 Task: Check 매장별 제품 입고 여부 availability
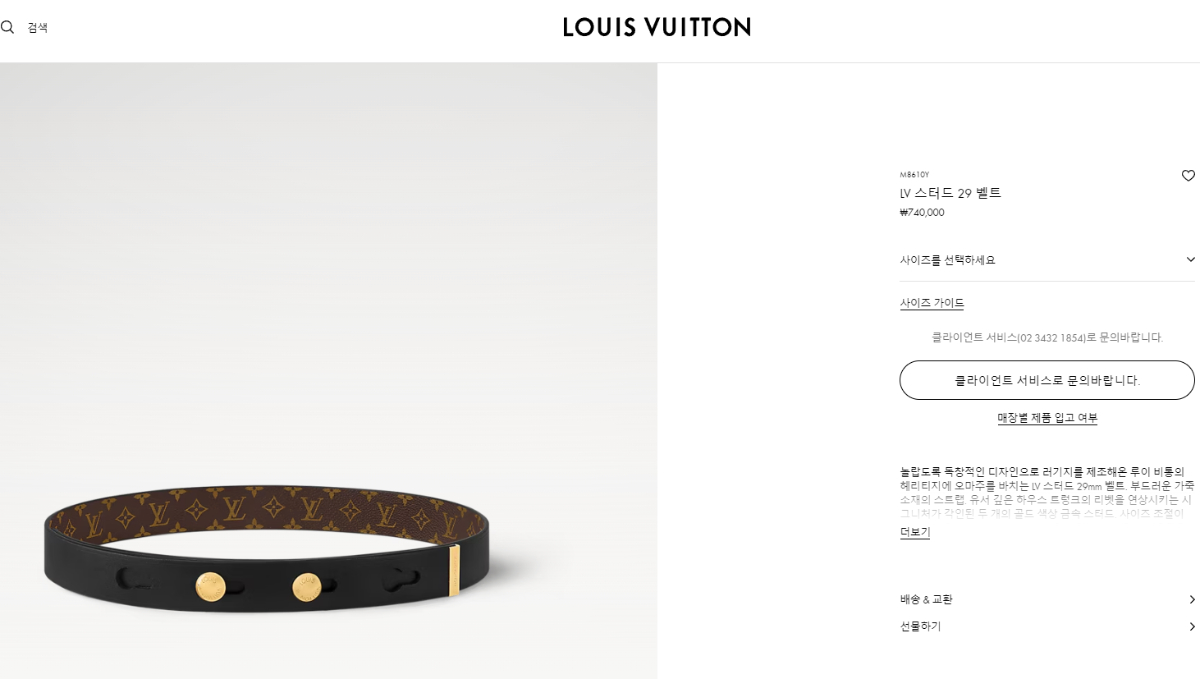[1047, 418]
